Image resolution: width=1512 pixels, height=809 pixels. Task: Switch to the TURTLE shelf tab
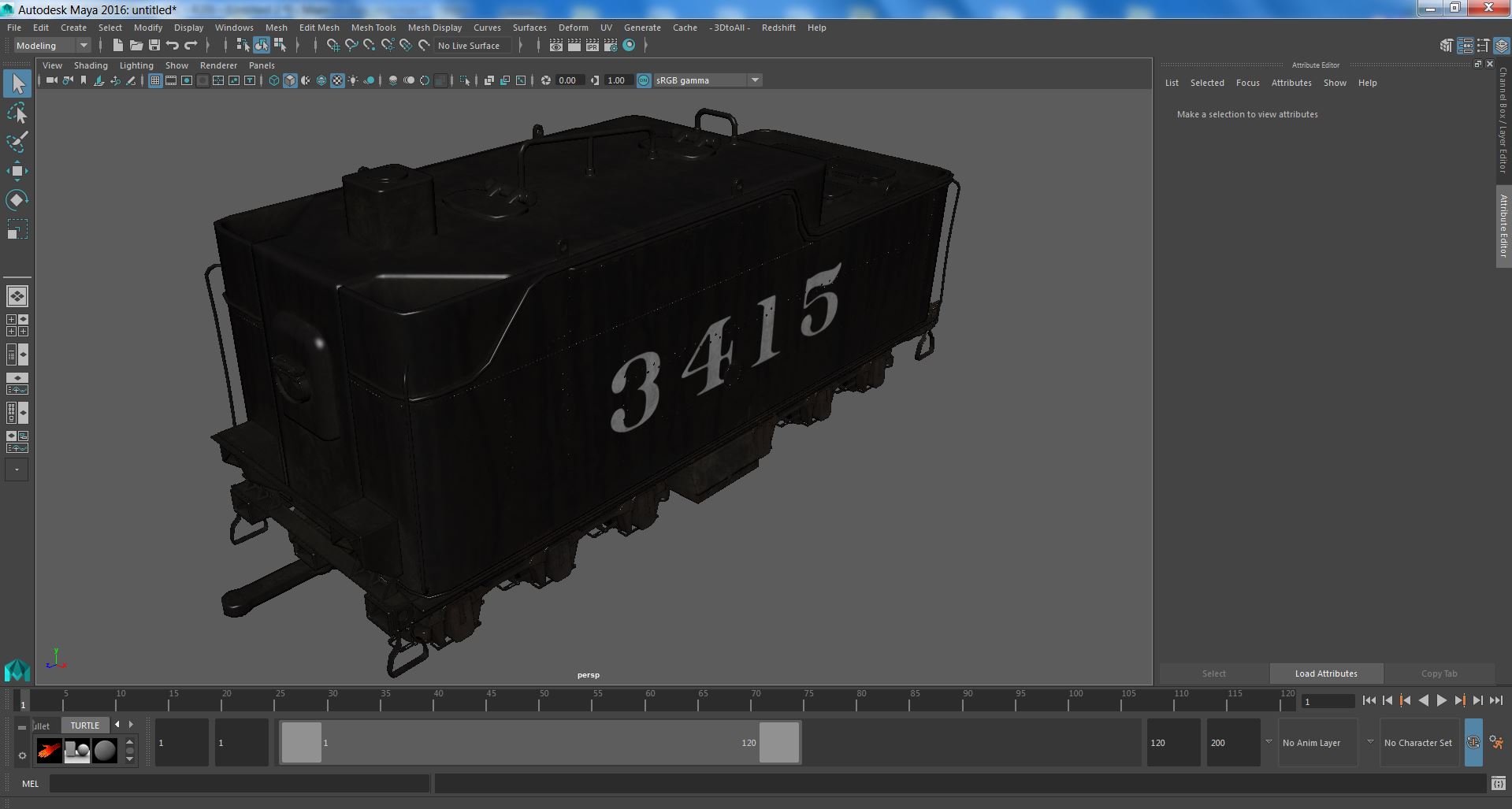[x=84, y=726]
